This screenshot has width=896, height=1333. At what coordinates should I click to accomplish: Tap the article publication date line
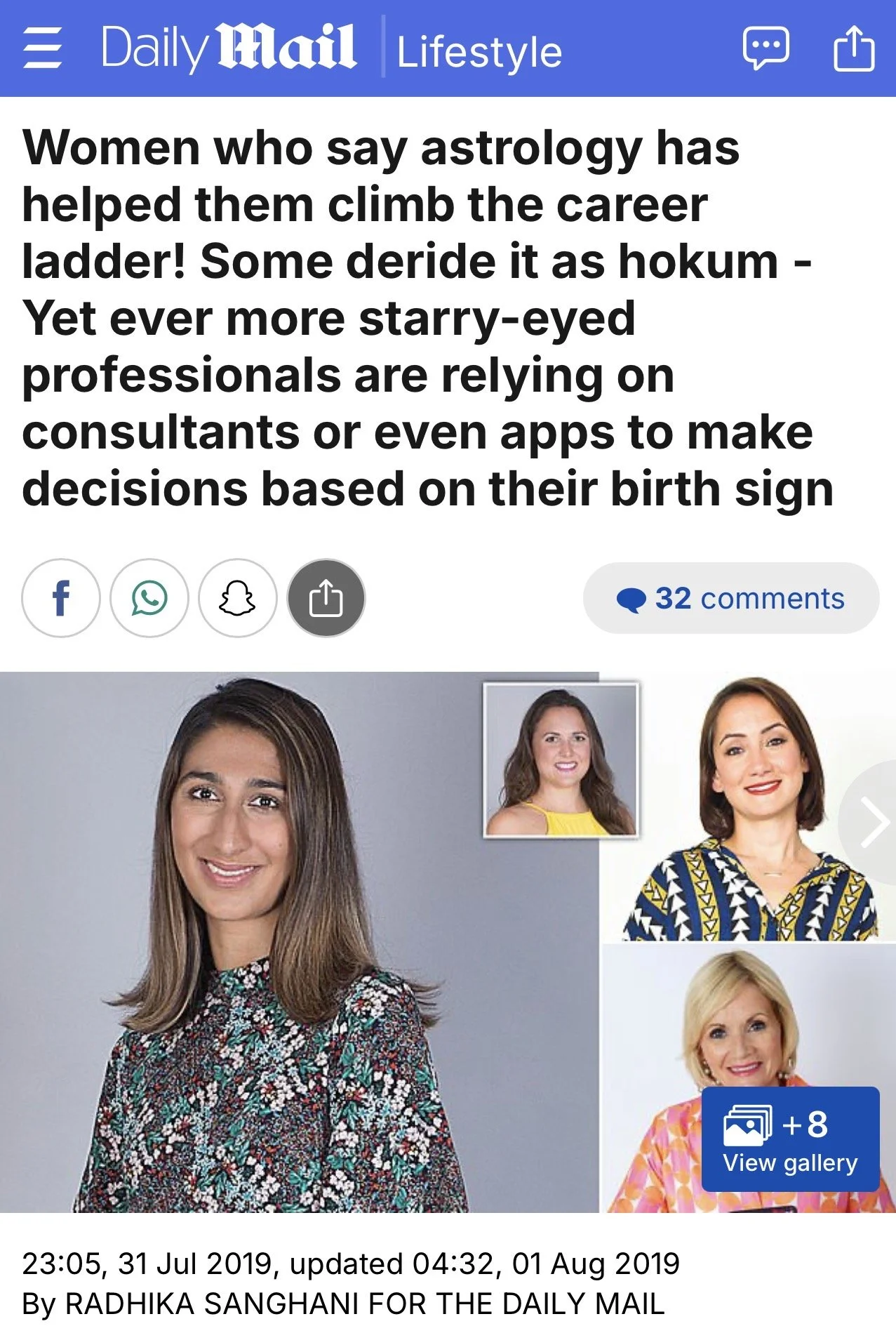pos(351,1264)
